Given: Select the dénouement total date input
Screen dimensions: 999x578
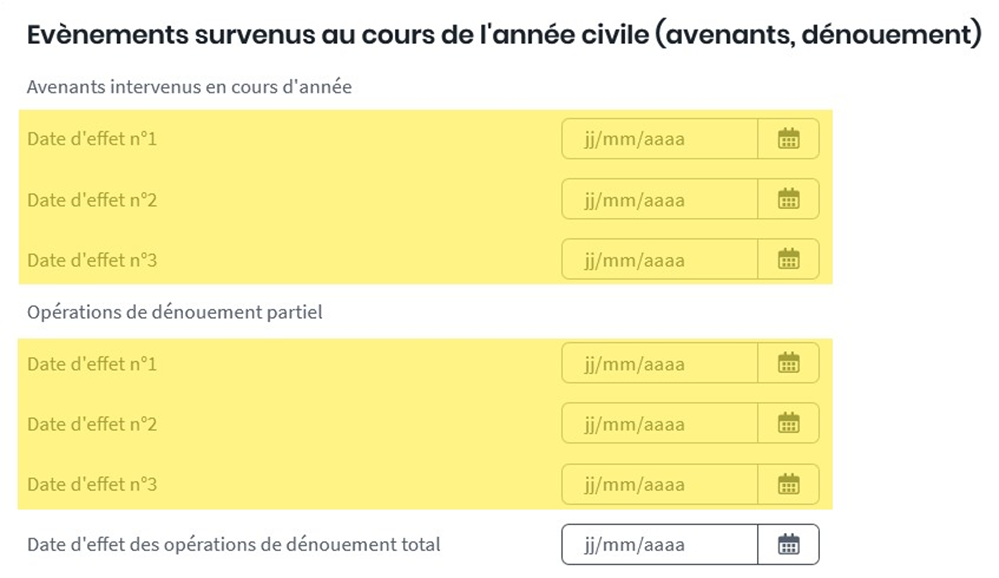Looking at the screenshot, I should point(660,545).
